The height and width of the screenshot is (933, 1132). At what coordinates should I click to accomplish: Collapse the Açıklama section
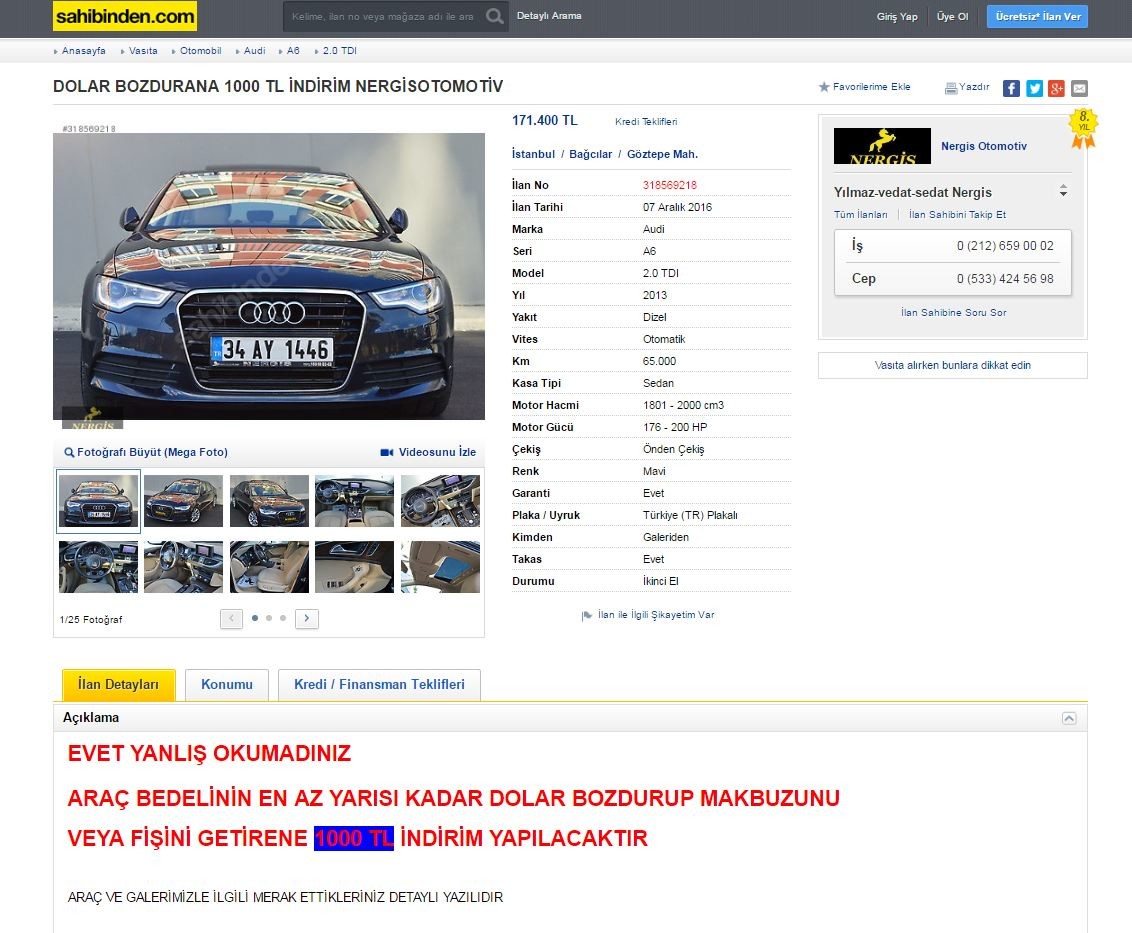point(1069,718)
